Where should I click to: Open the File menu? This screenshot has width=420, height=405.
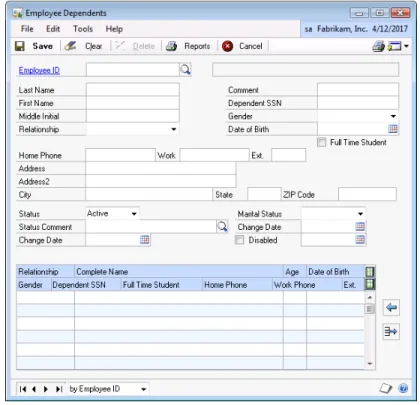click(x=27, y=29)
